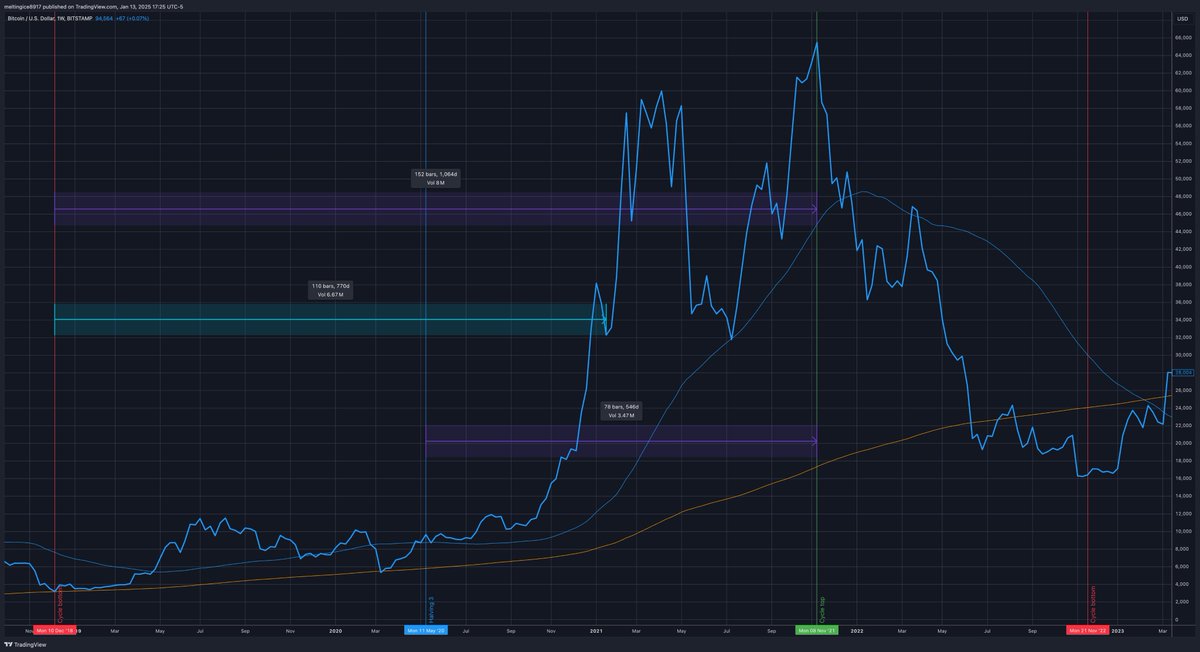Image resolution: width=1200 pixels, height=652 pixels.
Task: Select the upper purple 1,064d date range box
Action: tap(435, 209)
